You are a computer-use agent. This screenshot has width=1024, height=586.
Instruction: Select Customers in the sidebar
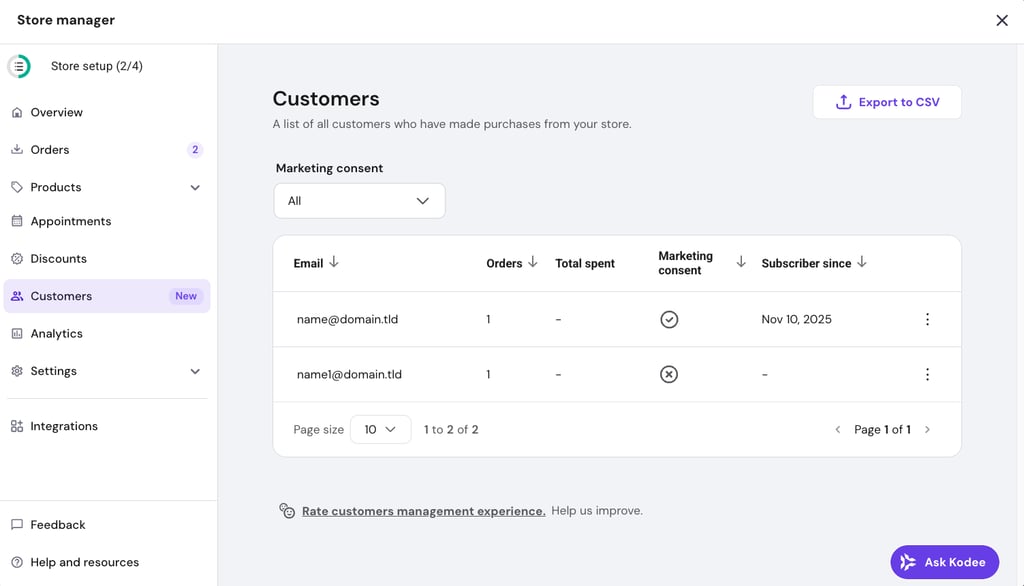[107, 296]
